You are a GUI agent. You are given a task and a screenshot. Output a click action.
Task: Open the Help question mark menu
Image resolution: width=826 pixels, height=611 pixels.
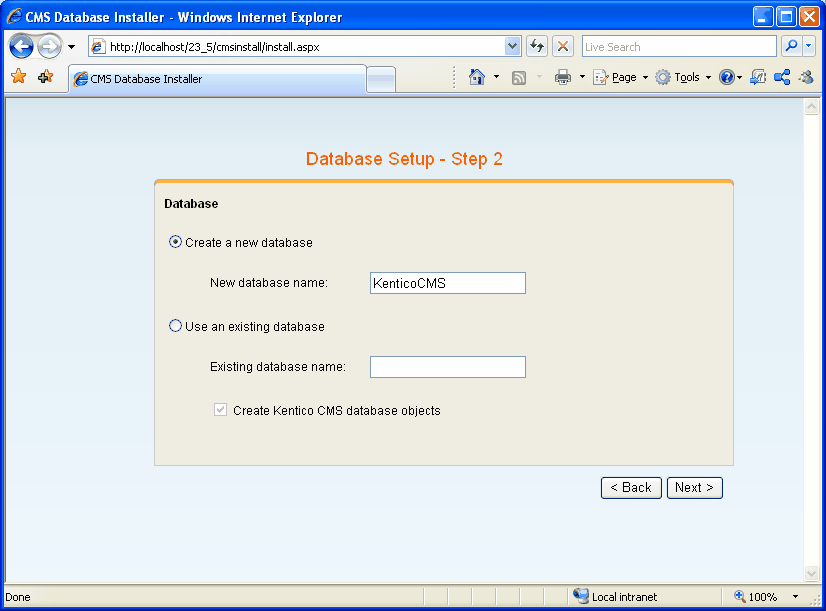(x=730, y=77)
